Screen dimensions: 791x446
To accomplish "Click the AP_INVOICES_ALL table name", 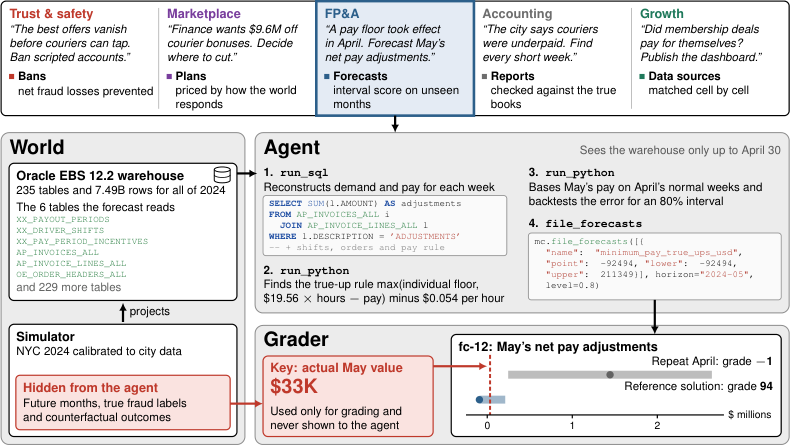I will [x=58, y=253].
